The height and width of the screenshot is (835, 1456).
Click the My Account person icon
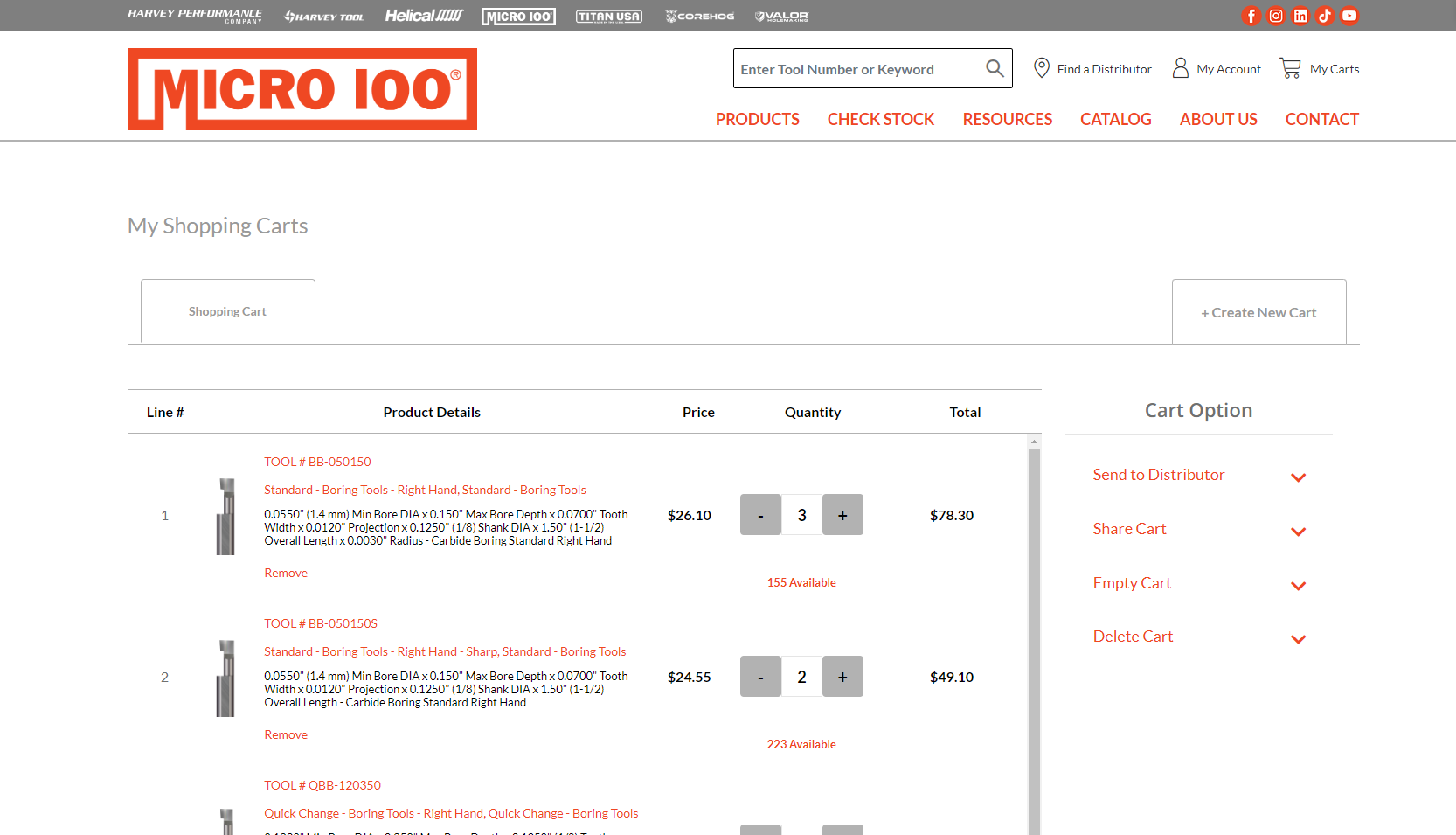(1180, 68)
